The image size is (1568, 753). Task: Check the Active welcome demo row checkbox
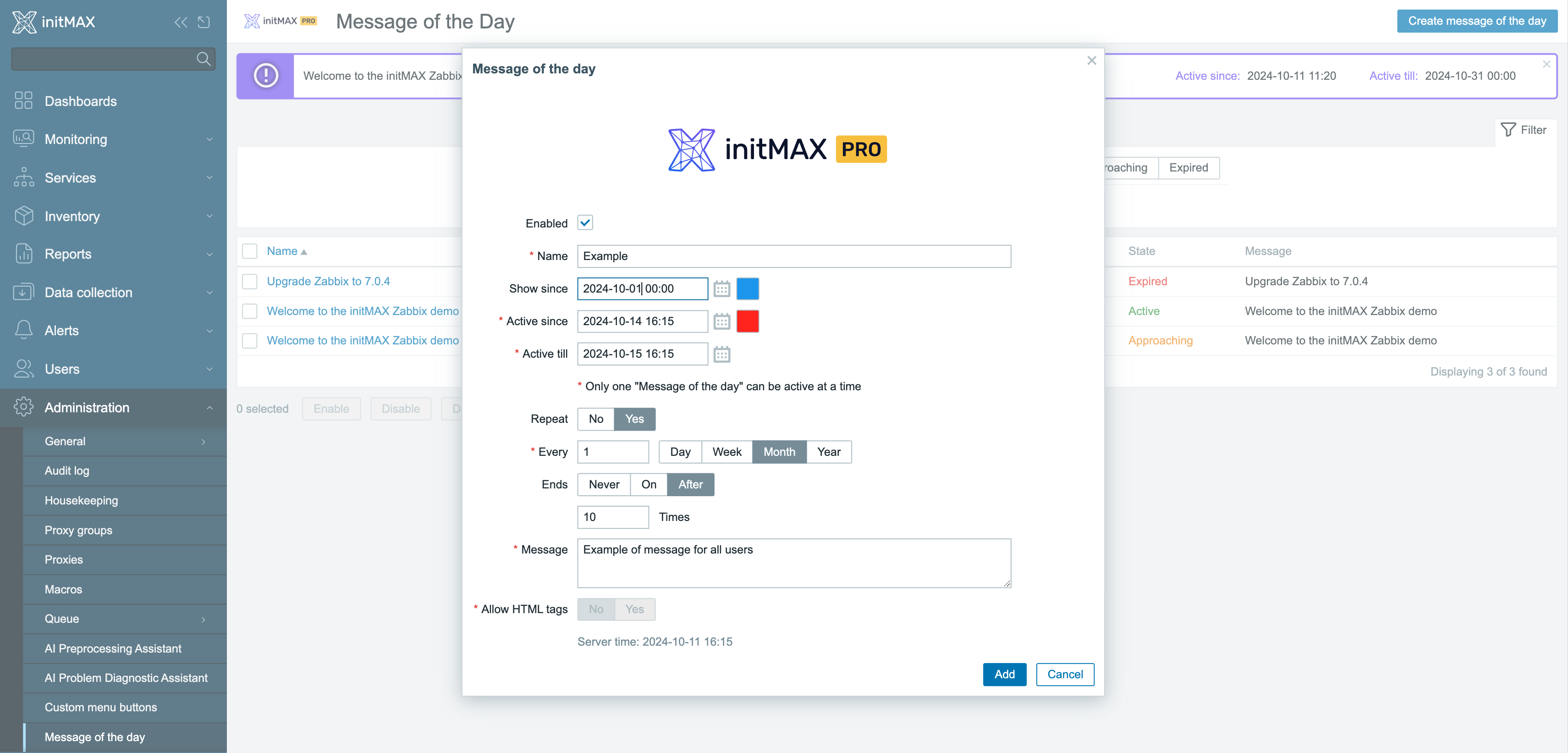click(249, 311)
